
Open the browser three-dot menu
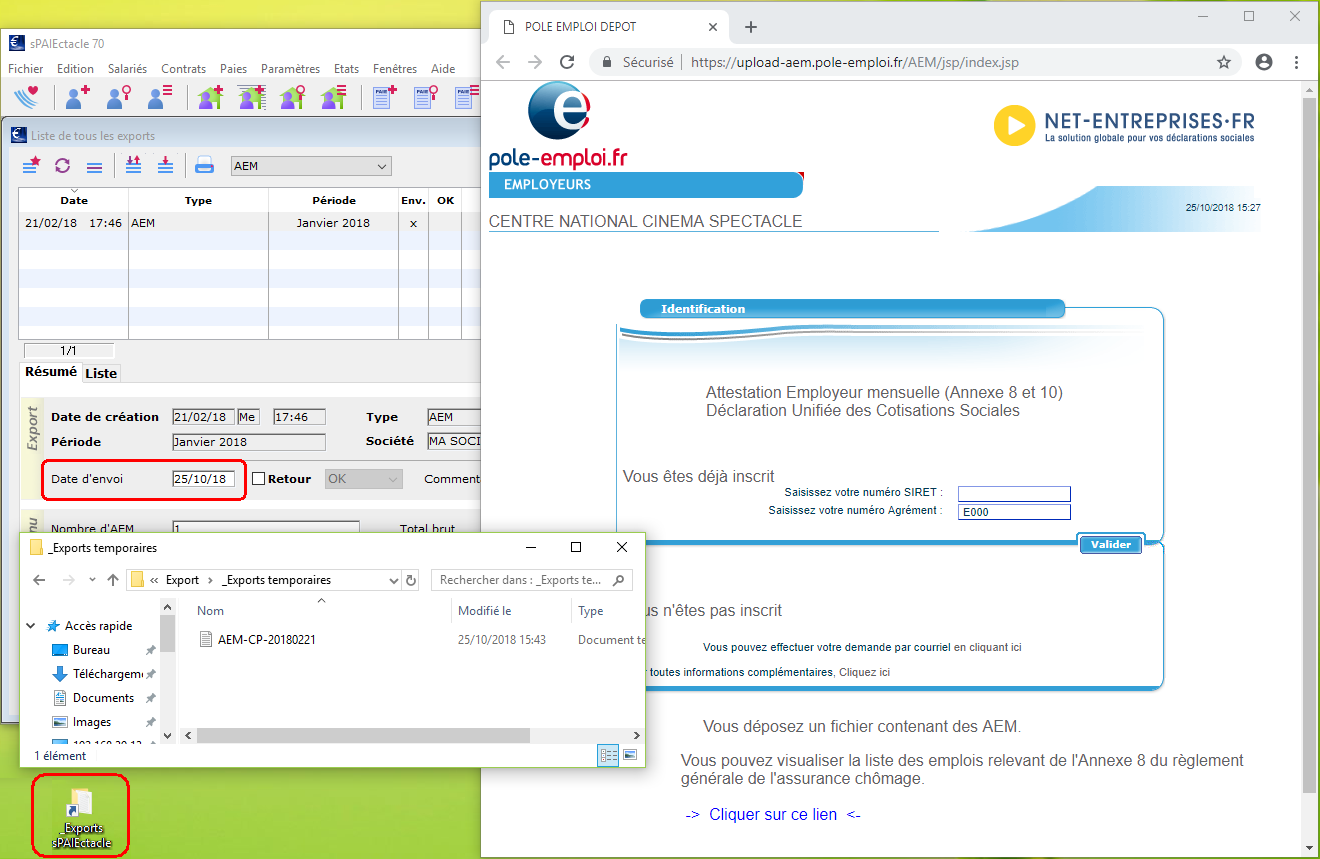click(1297, 62)
